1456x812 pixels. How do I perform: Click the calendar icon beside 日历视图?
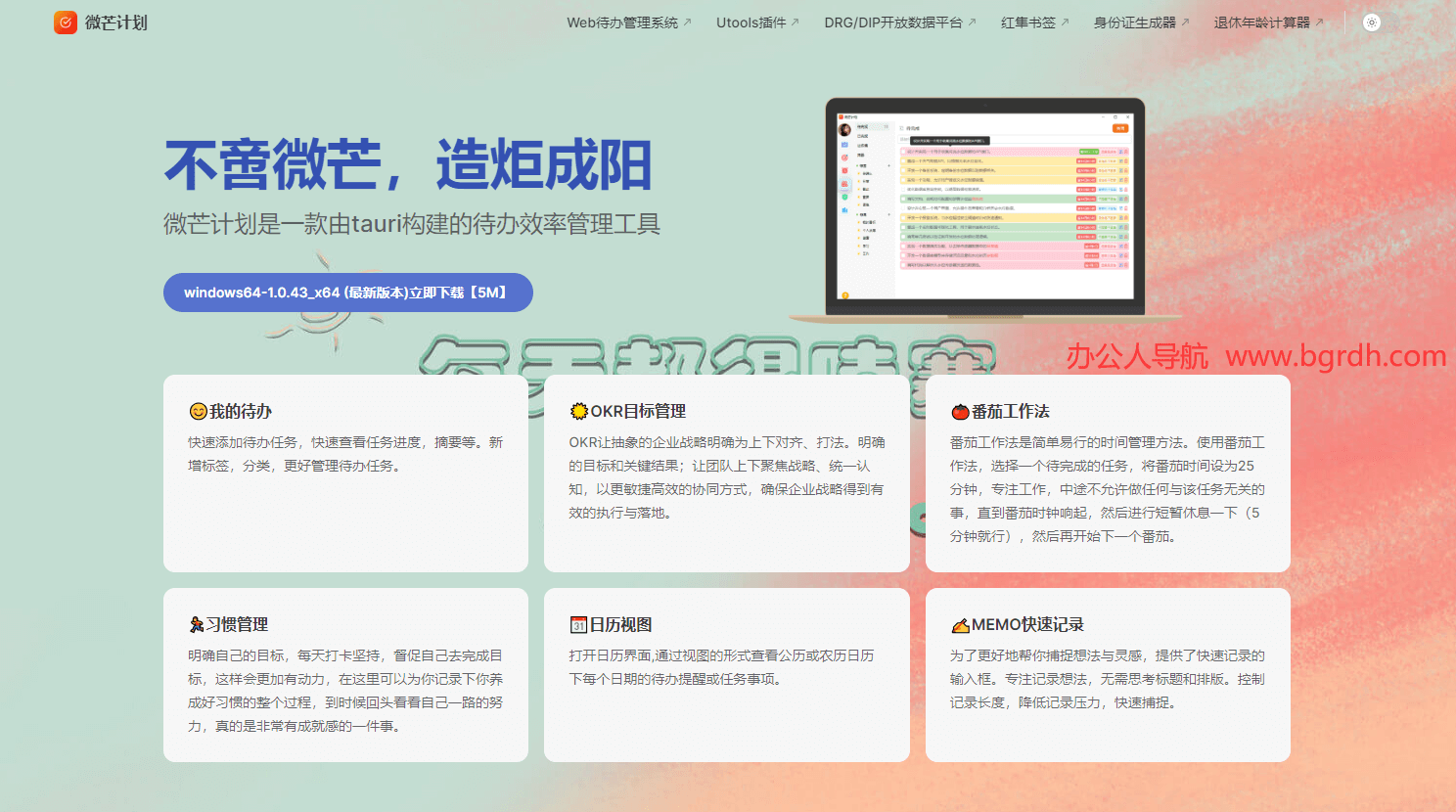(x=578, y=624)
